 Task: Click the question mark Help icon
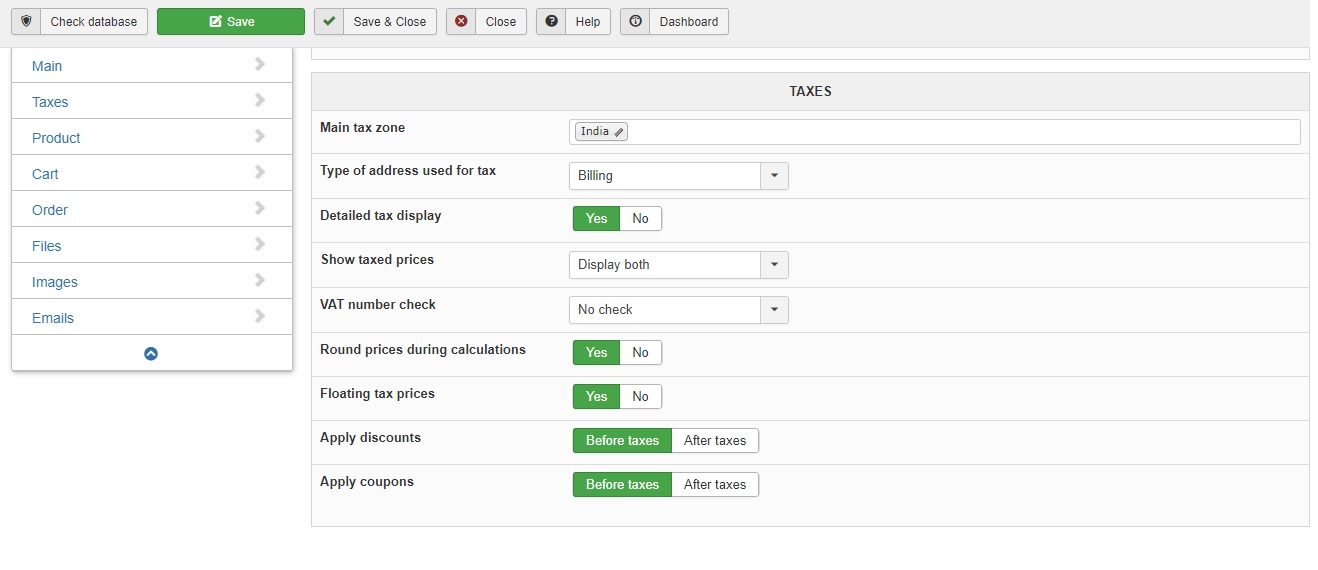[x=551, y=21]
